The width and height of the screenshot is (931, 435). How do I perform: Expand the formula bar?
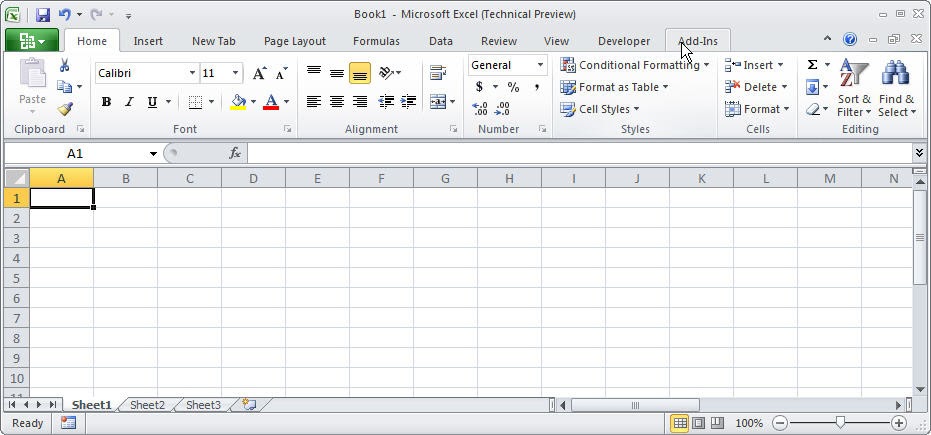[x=919, y=154]
